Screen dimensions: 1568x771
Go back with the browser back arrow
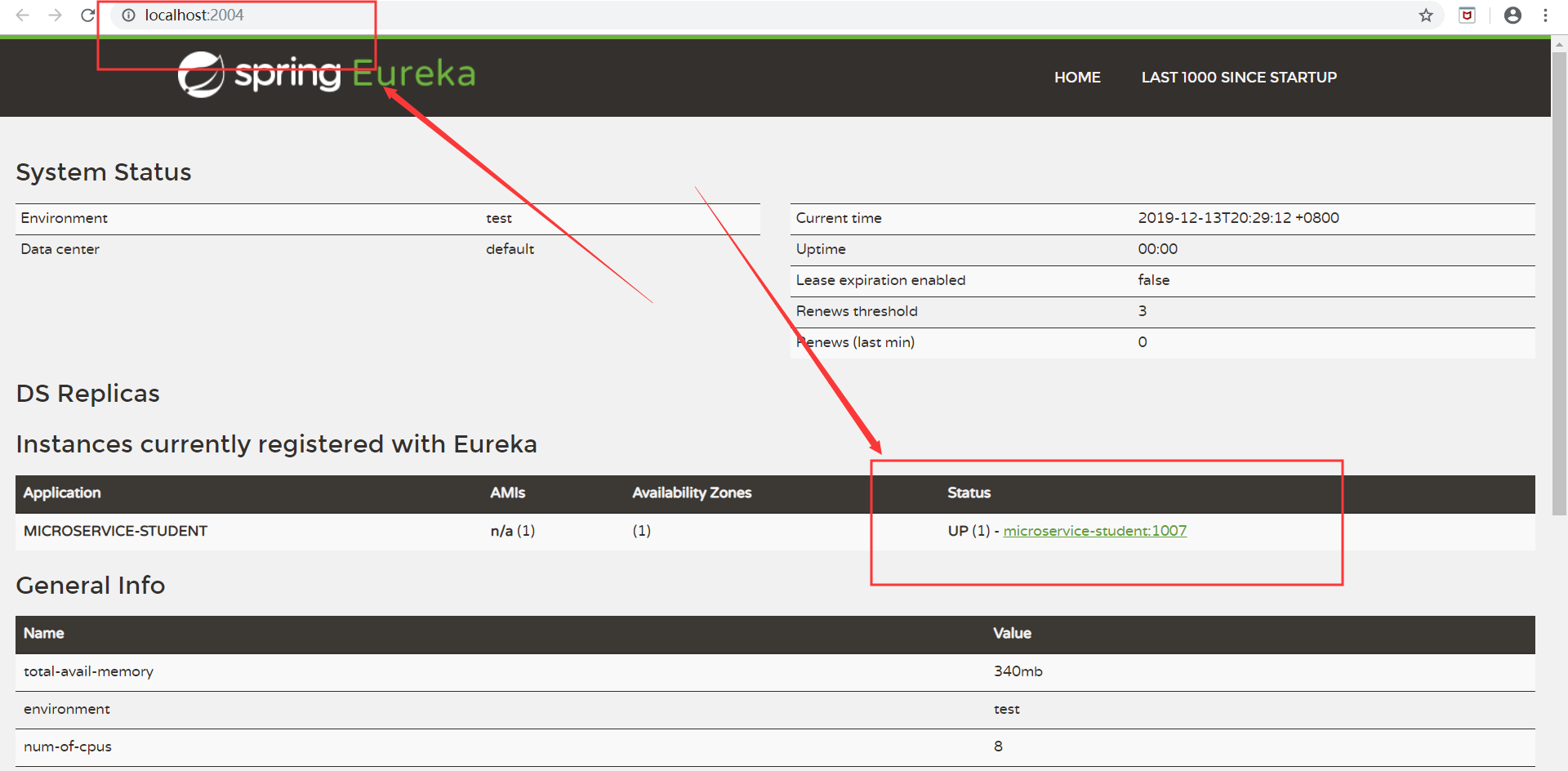23,15
